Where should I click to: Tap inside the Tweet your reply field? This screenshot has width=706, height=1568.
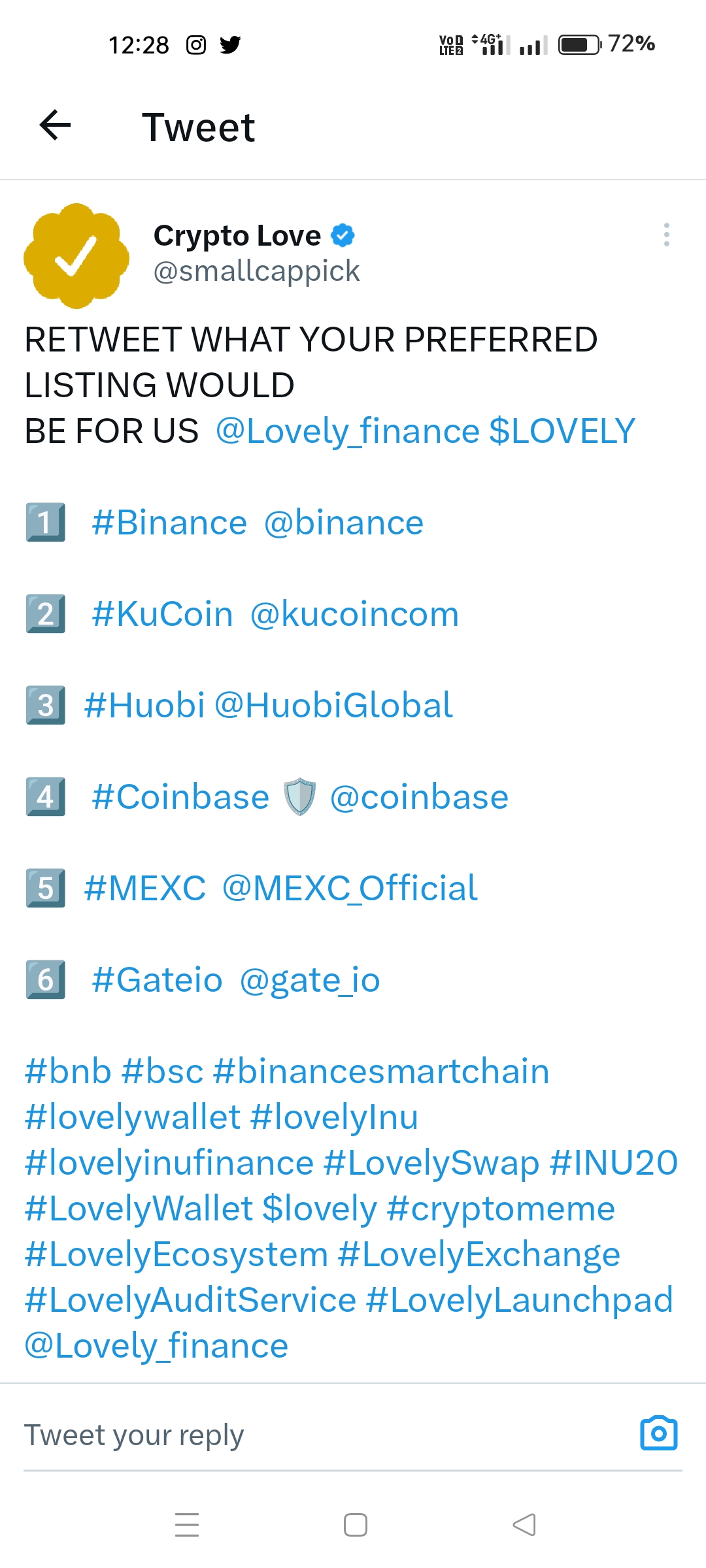[x=314, y=1435]
